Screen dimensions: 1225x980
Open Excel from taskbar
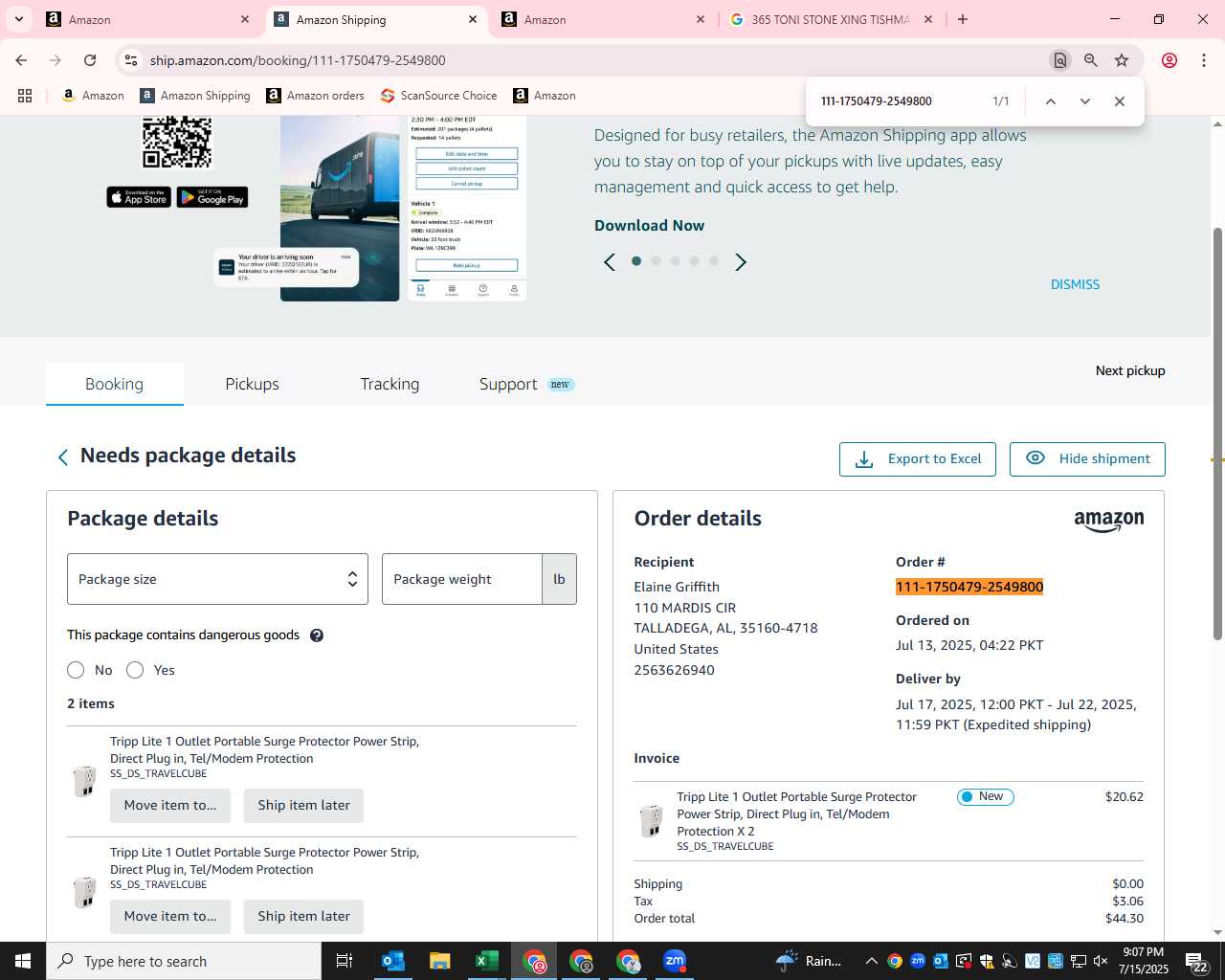coord(486,961)
